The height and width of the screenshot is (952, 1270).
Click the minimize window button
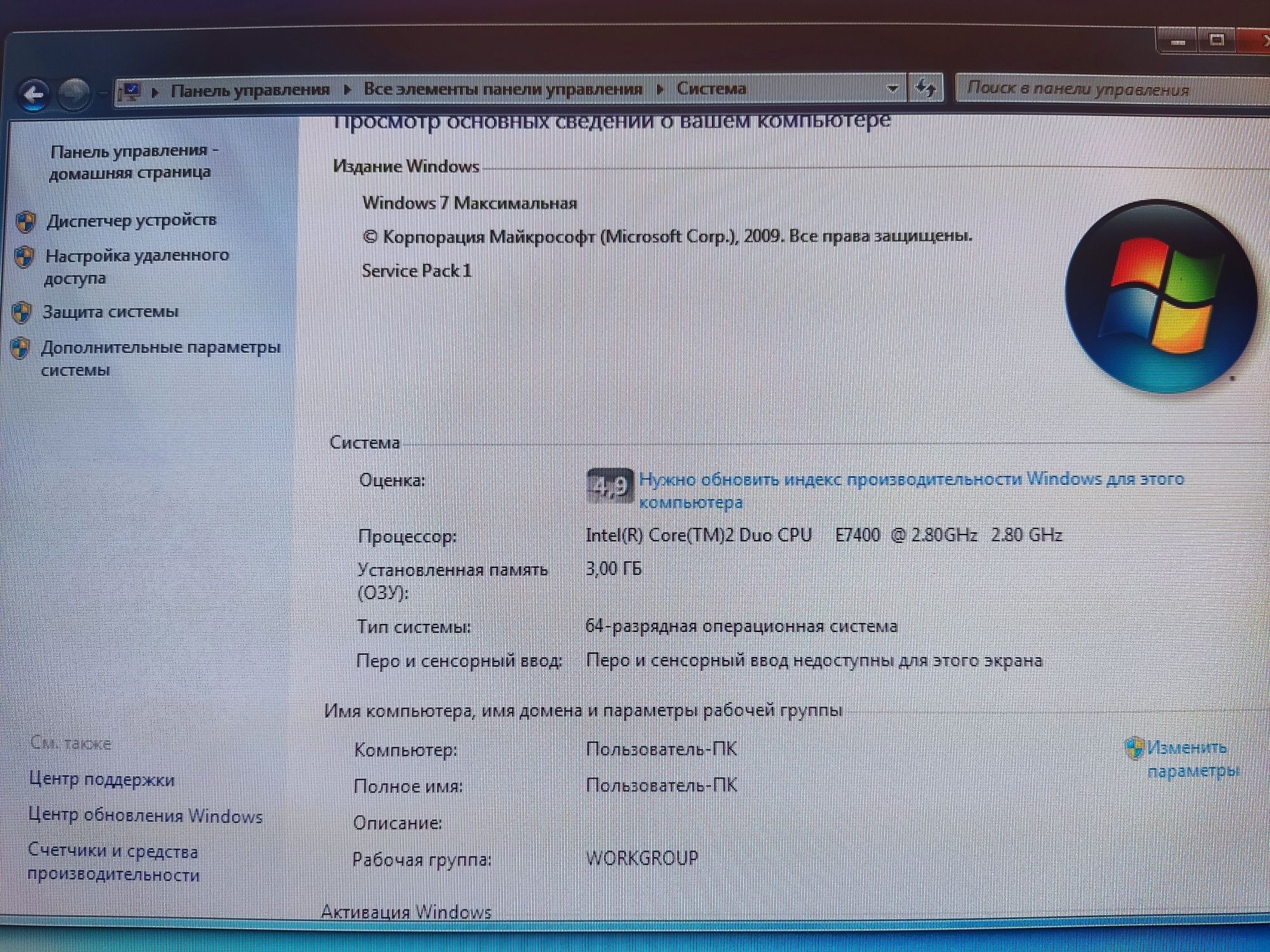(1179, 41)
